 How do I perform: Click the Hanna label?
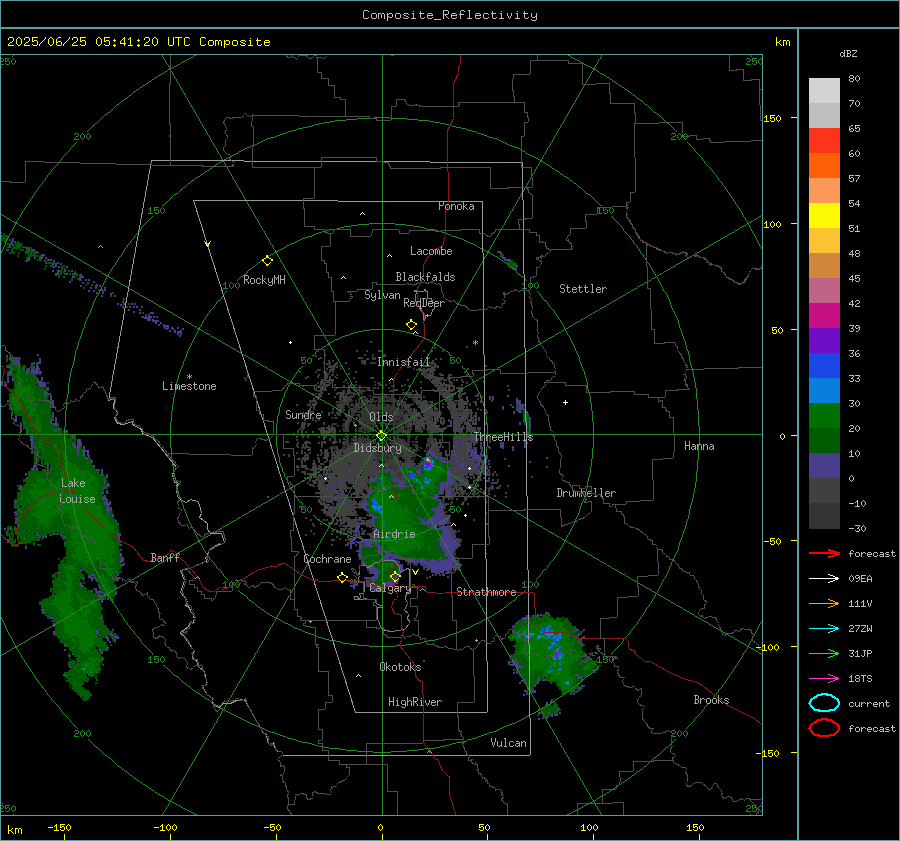click(x=699, y=446)
